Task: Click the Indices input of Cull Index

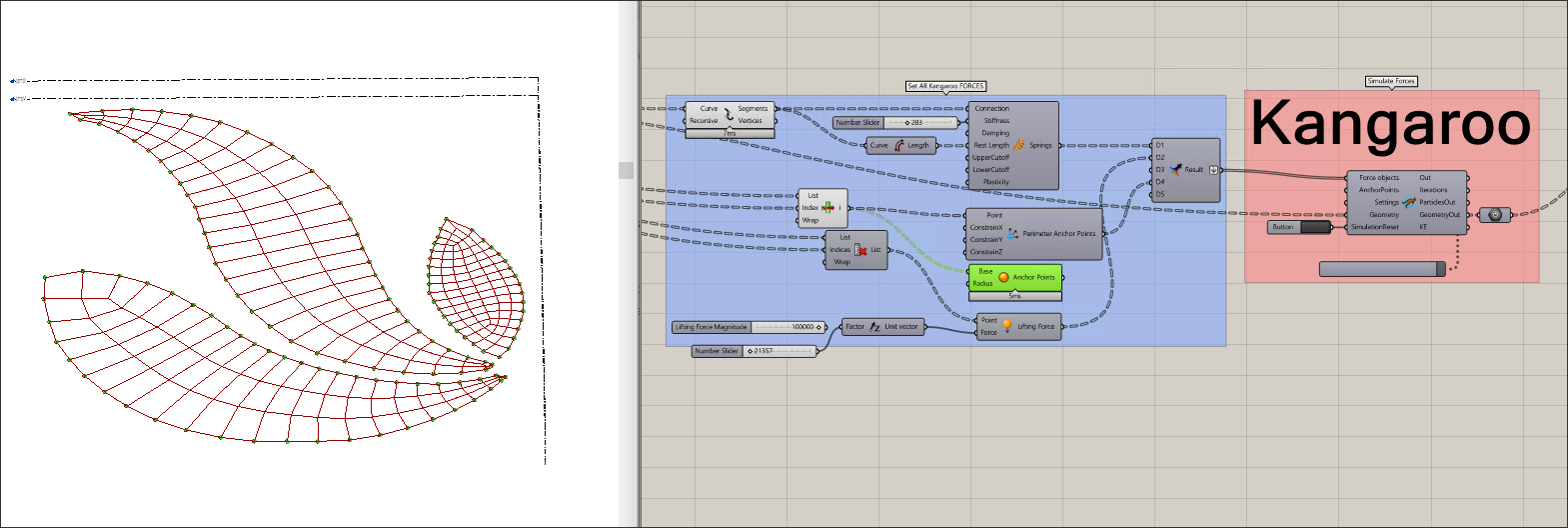Action: pos(840,250)
